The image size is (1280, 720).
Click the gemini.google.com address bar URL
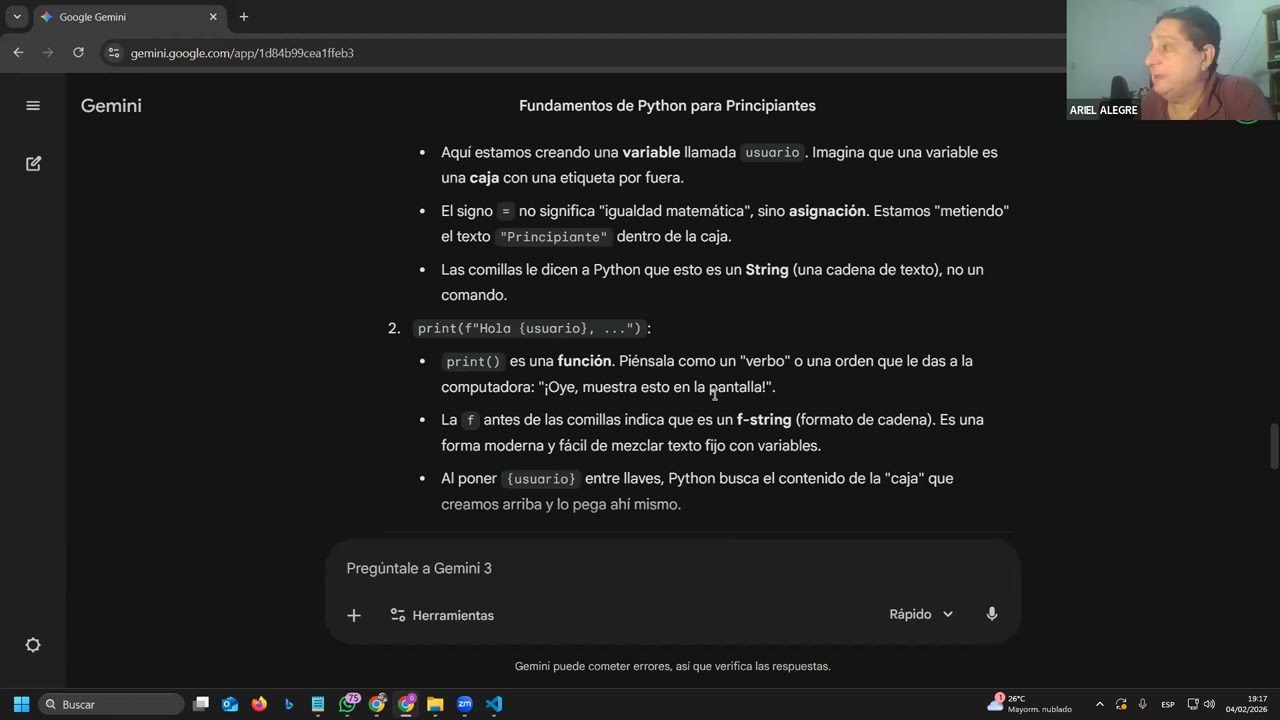pyautogui.click(x=242, y=53)
